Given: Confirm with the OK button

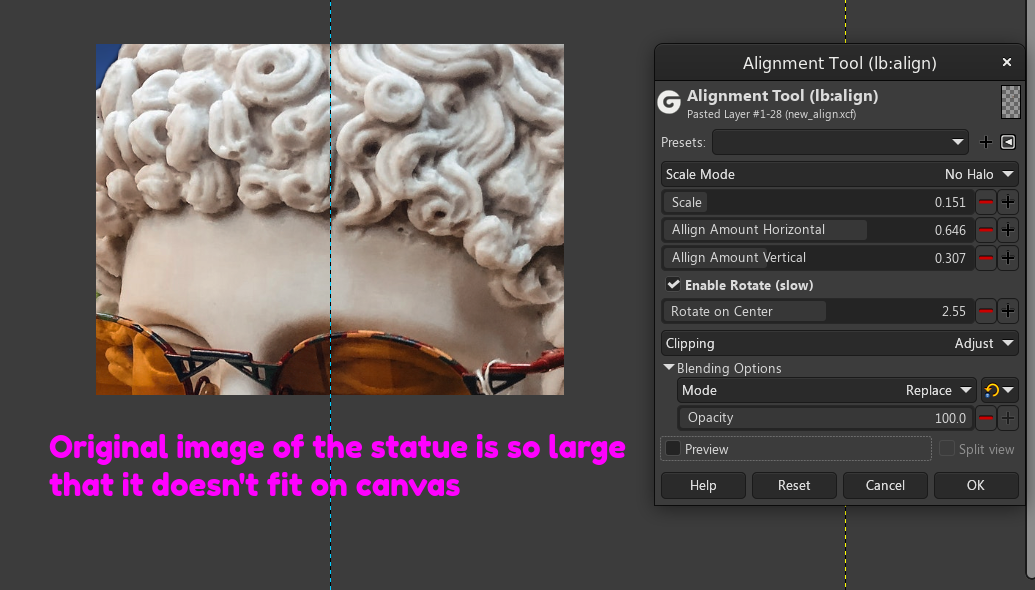Looking at the screenshot, I should (976, 485).
